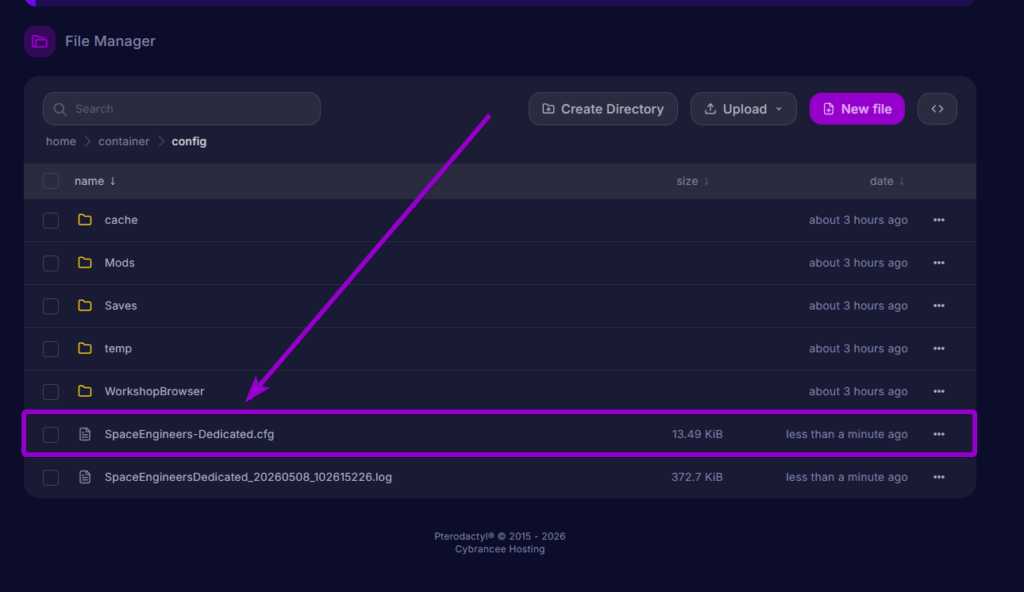1024x592 pixels.
Task: Click the Mods folder icon
Action: [85, 263]
